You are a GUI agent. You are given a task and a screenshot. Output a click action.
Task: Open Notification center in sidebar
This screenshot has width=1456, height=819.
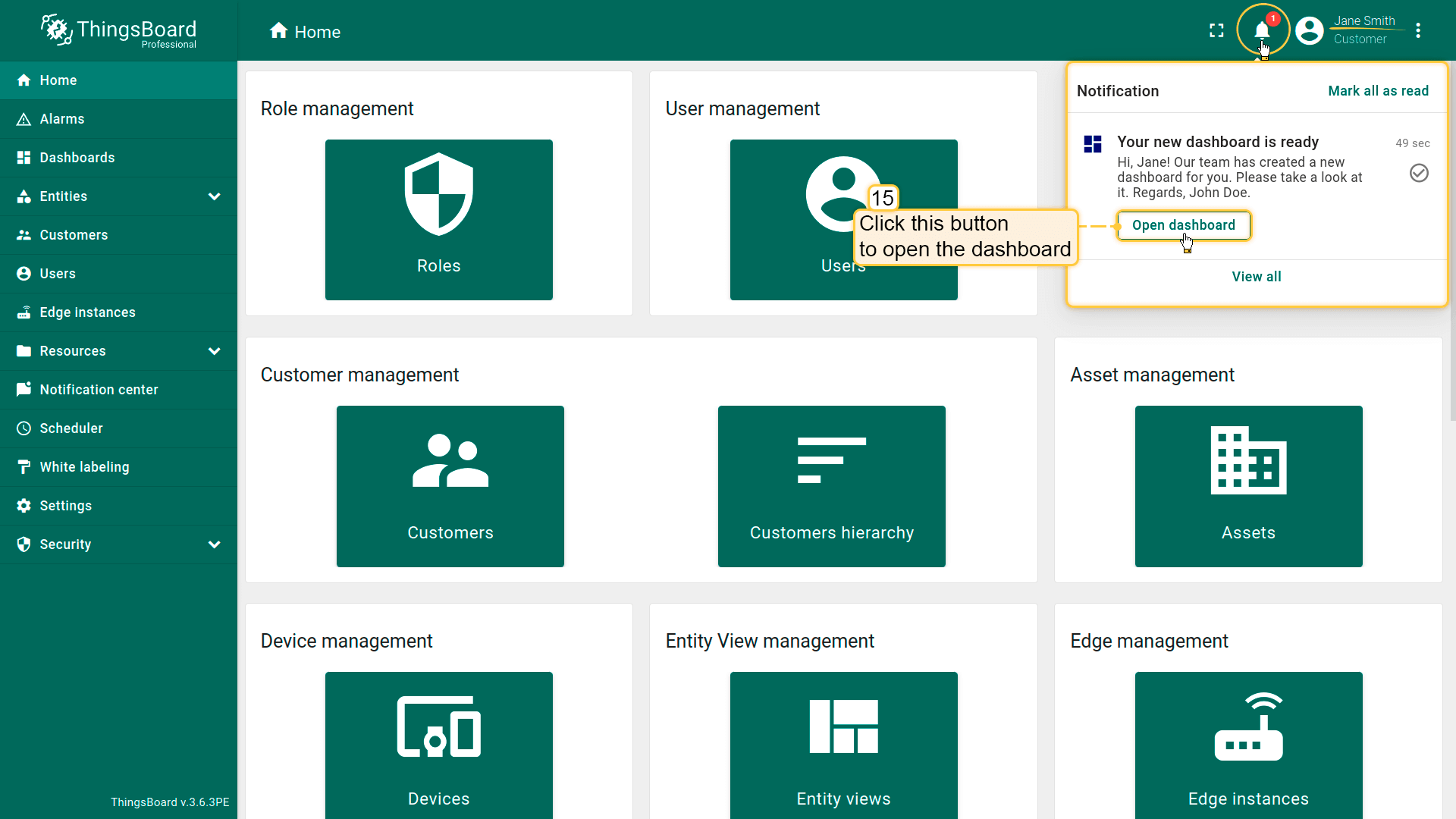coord(99,390)
